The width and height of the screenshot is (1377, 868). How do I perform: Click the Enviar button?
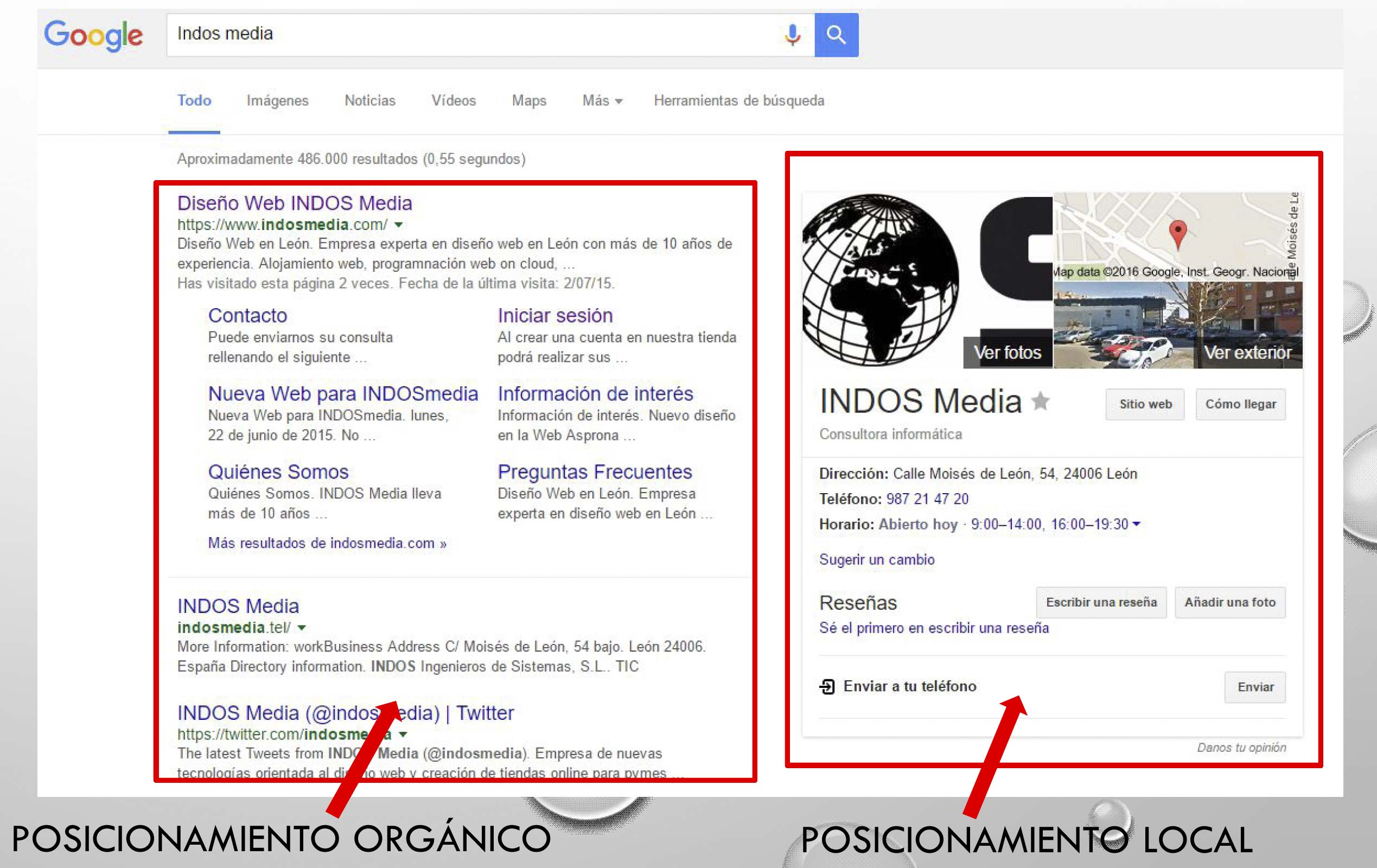click(1255, 687)
